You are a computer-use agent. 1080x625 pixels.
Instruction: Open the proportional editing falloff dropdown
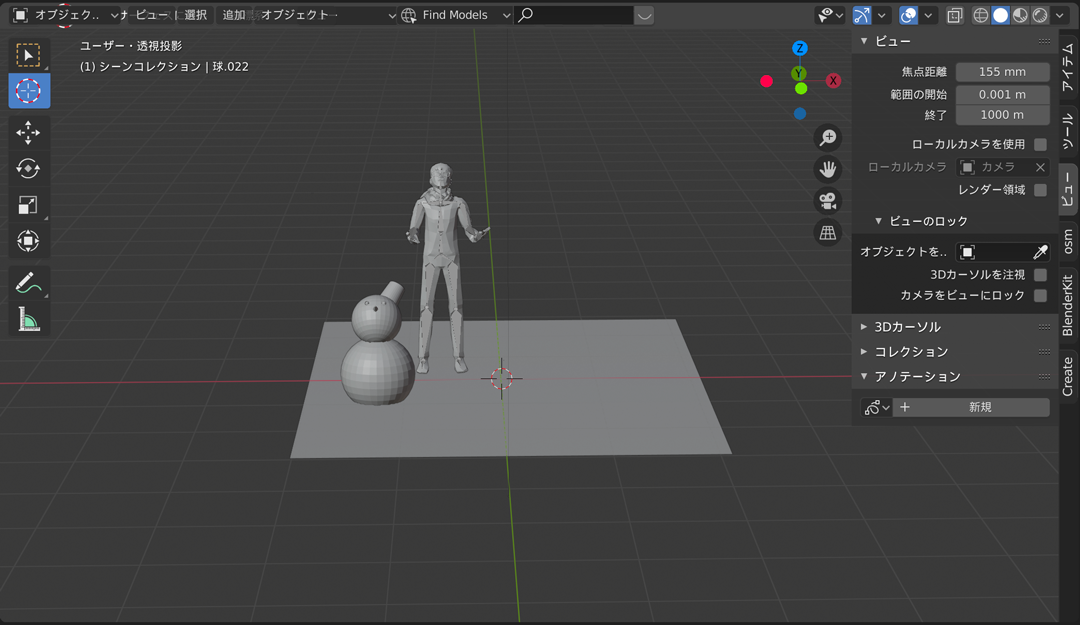(x=928, y=15)
